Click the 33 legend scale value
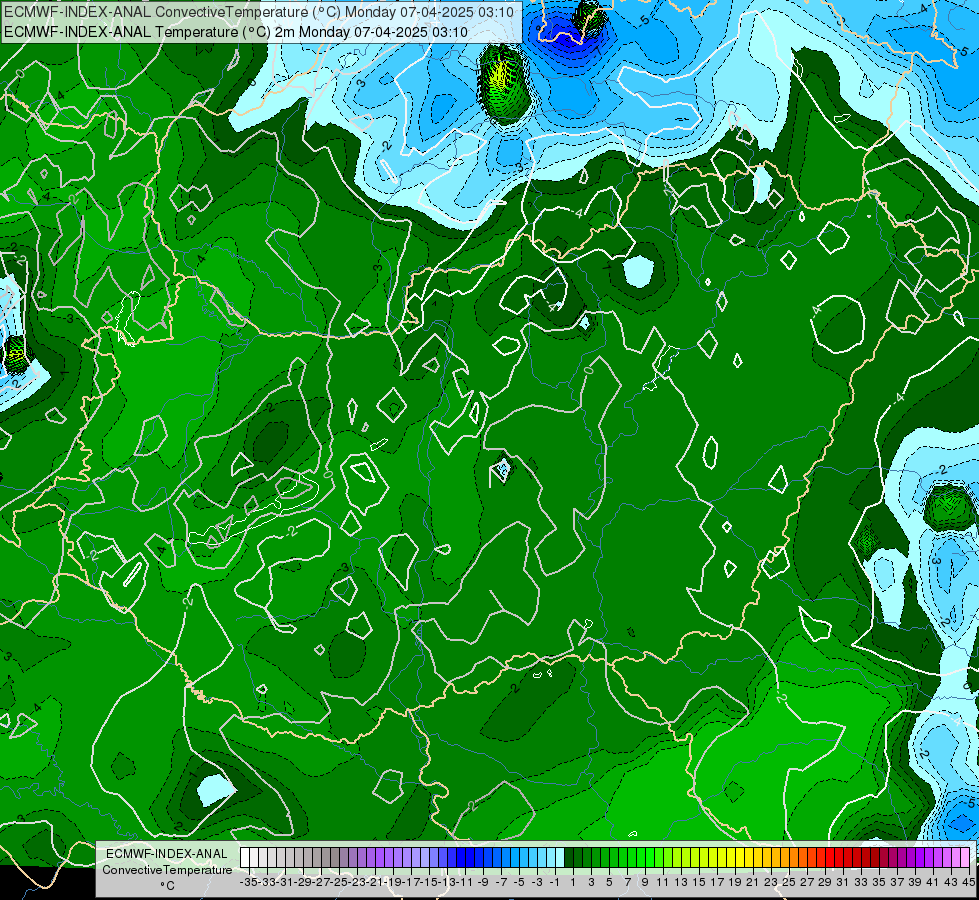Image resolution: width=979 pixels, height=900 pixels. pyautogui.click(x=861, y=882)
